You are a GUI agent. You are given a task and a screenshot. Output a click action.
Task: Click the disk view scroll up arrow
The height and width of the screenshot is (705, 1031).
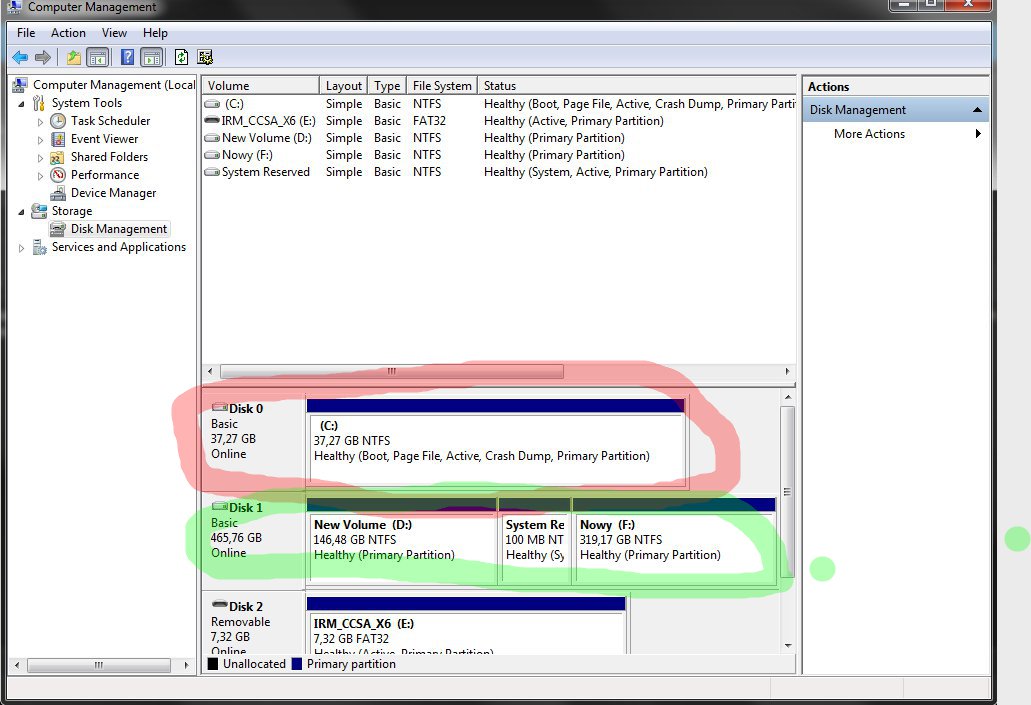coord(788,397)
